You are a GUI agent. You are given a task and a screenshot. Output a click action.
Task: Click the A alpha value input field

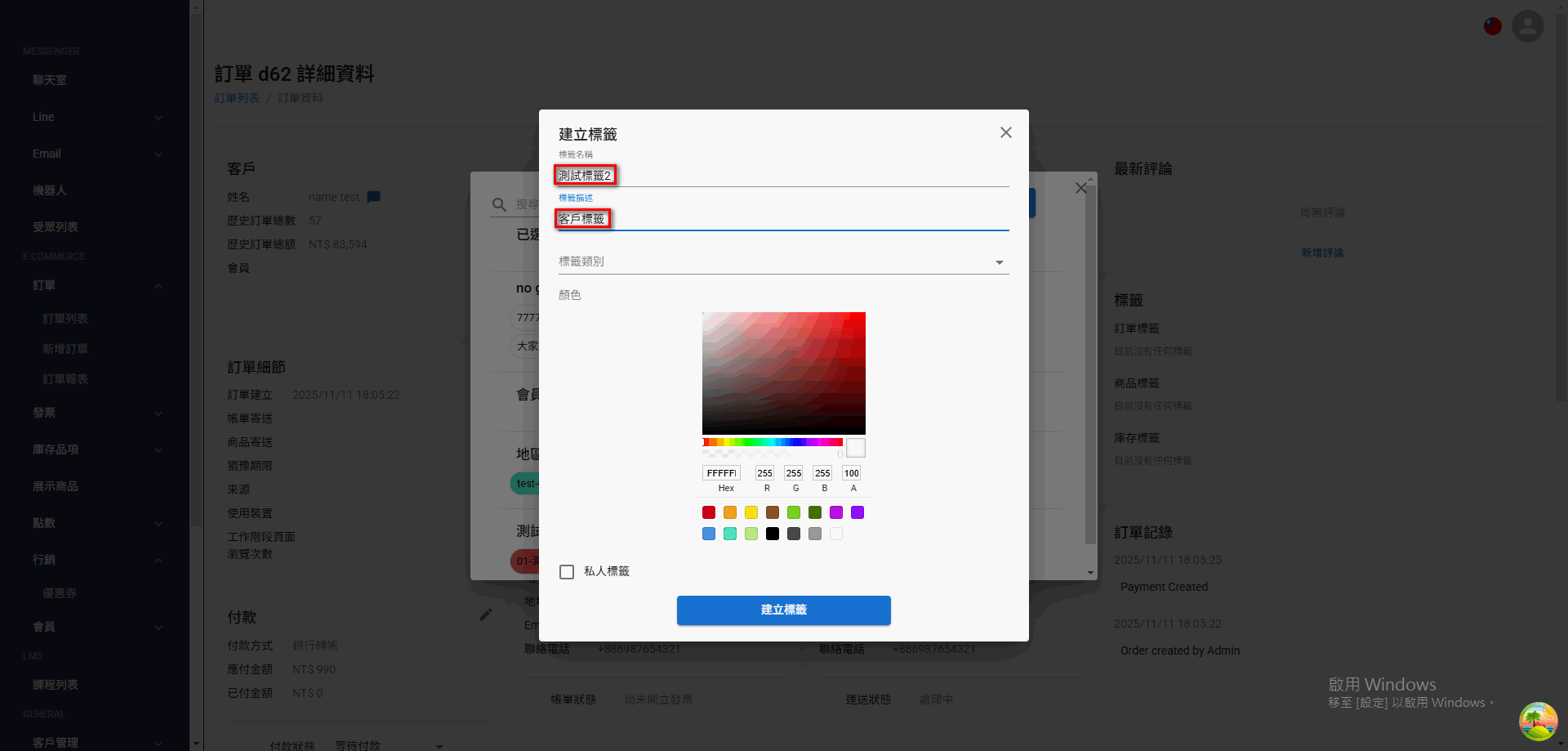pyautogui.click(x=852, y=473)
